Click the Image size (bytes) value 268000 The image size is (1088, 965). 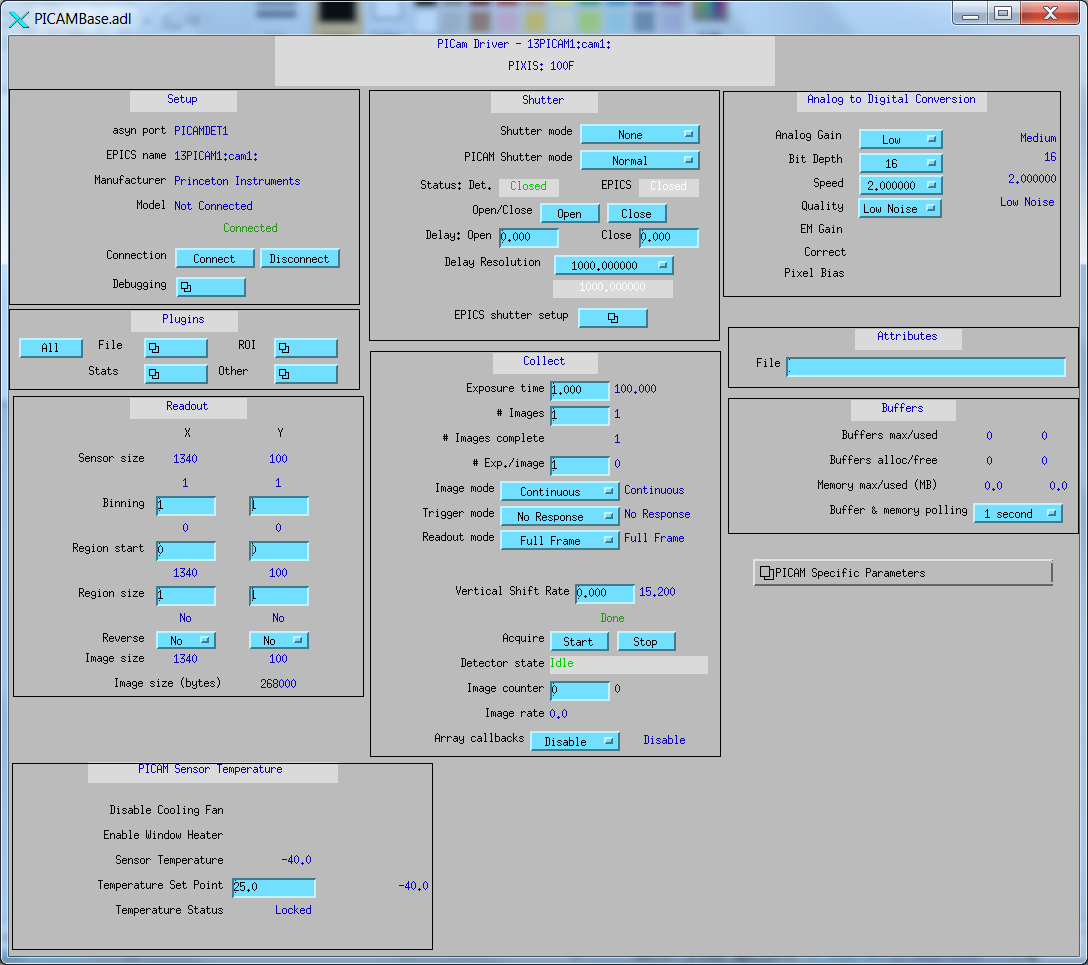278,683
